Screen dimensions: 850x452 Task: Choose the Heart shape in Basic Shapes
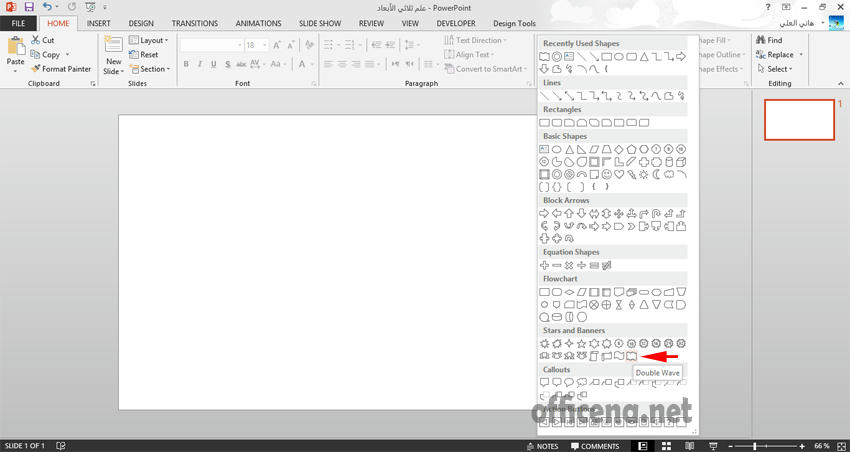coord(619,174)
